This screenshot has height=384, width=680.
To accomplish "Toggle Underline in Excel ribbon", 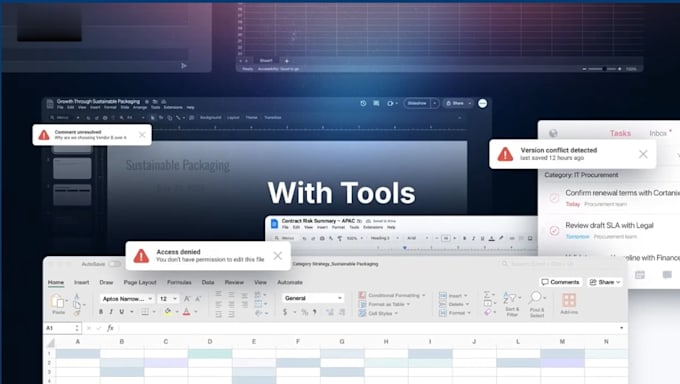I will click(x=121, y=312).
